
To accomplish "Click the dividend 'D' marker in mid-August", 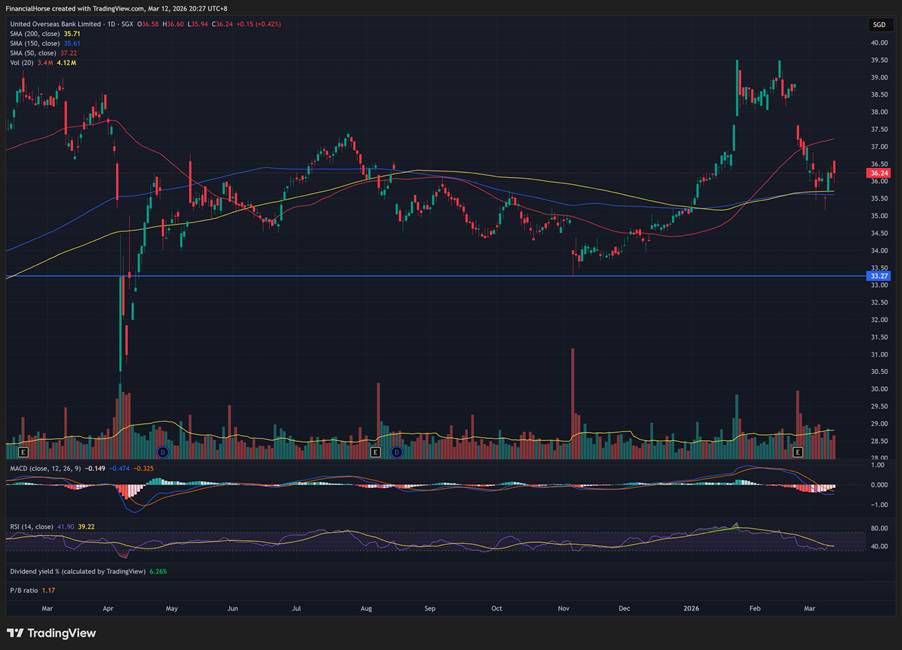I will (396, 453).
